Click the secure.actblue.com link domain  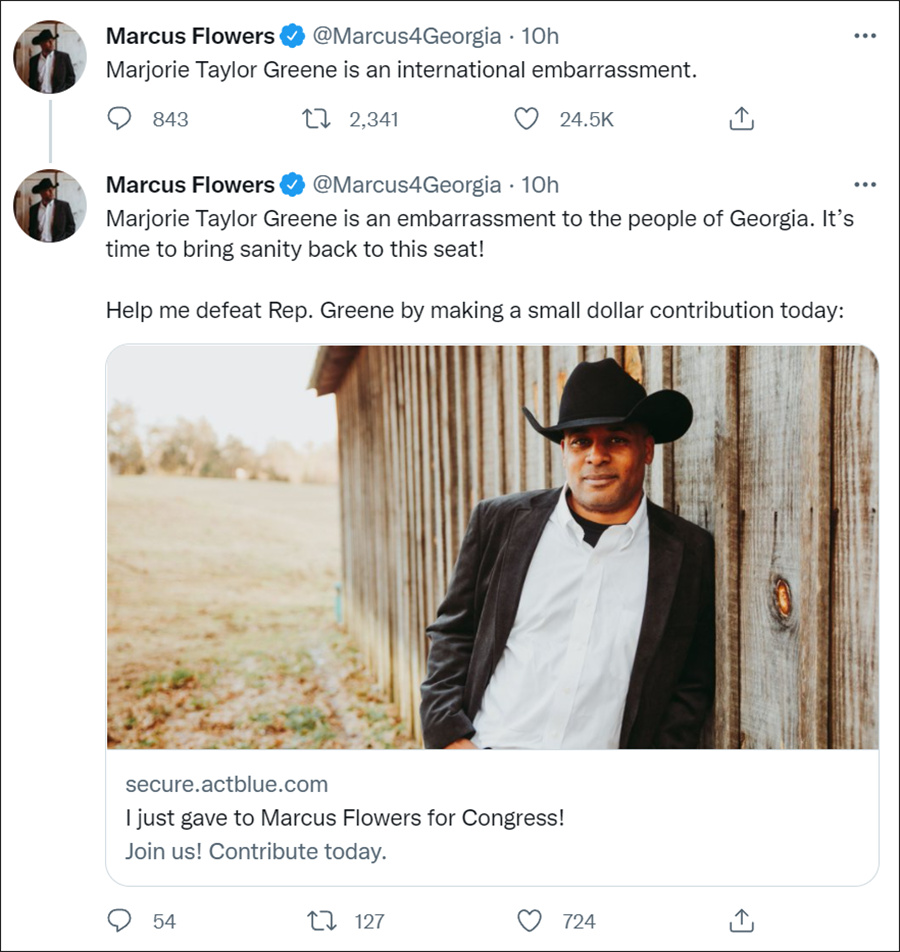coord(226,784)
